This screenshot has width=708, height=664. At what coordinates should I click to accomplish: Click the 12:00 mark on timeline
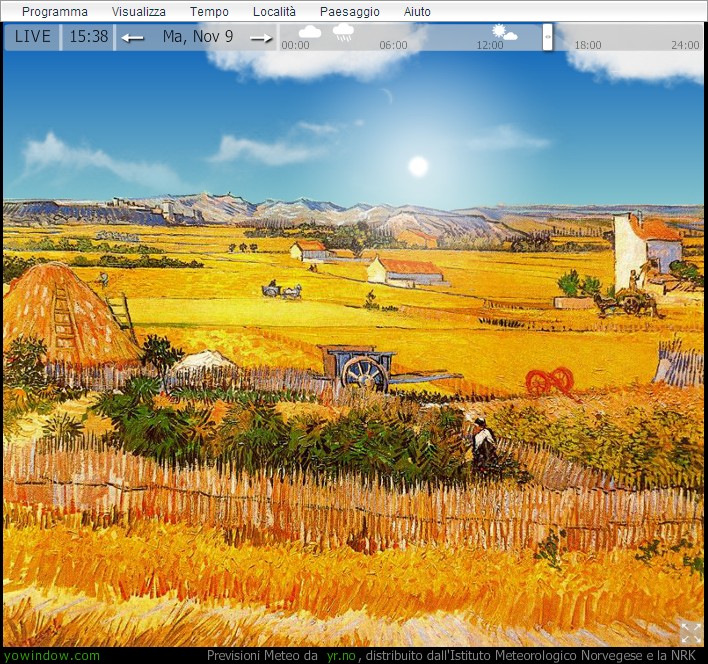(x=490, y=45)
